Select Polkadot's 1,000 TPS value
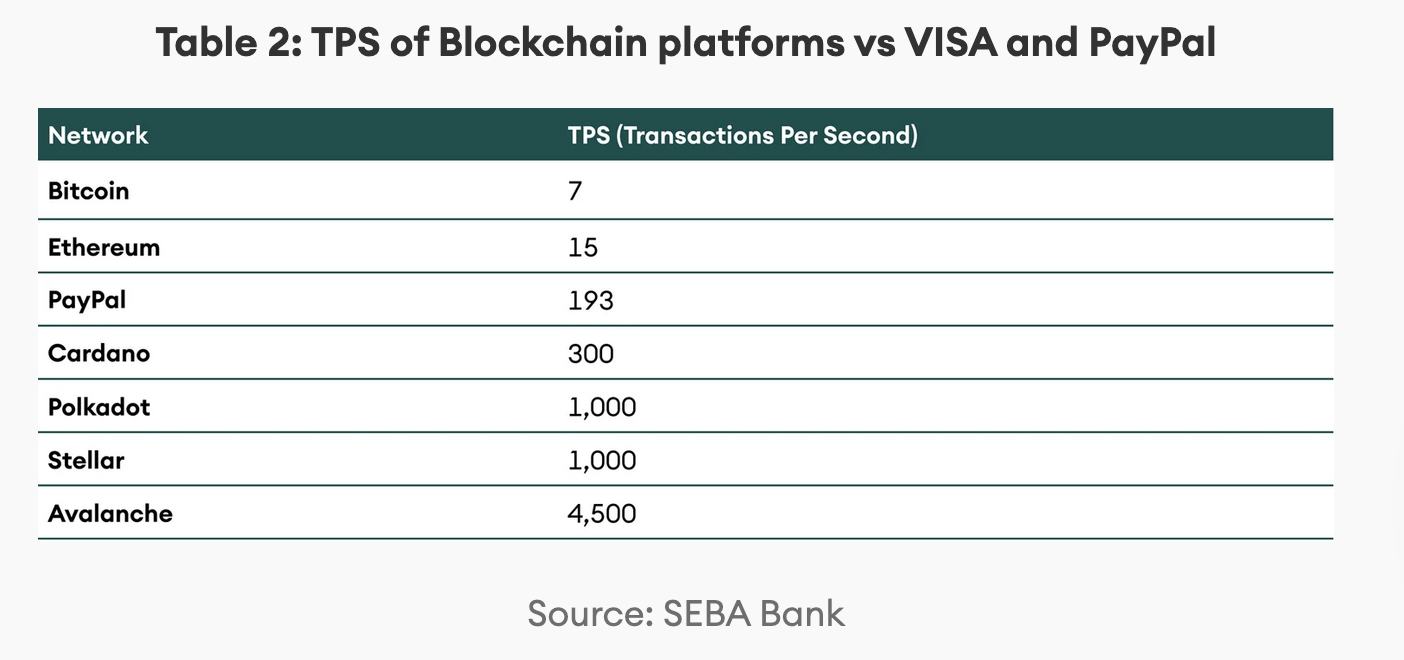 coord(602,407)
